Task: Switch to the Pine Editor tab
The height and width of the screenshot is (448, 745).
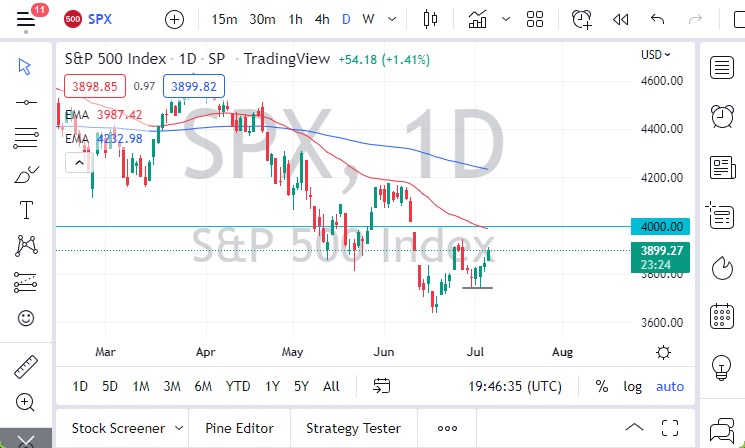Action: click(238, 428)
